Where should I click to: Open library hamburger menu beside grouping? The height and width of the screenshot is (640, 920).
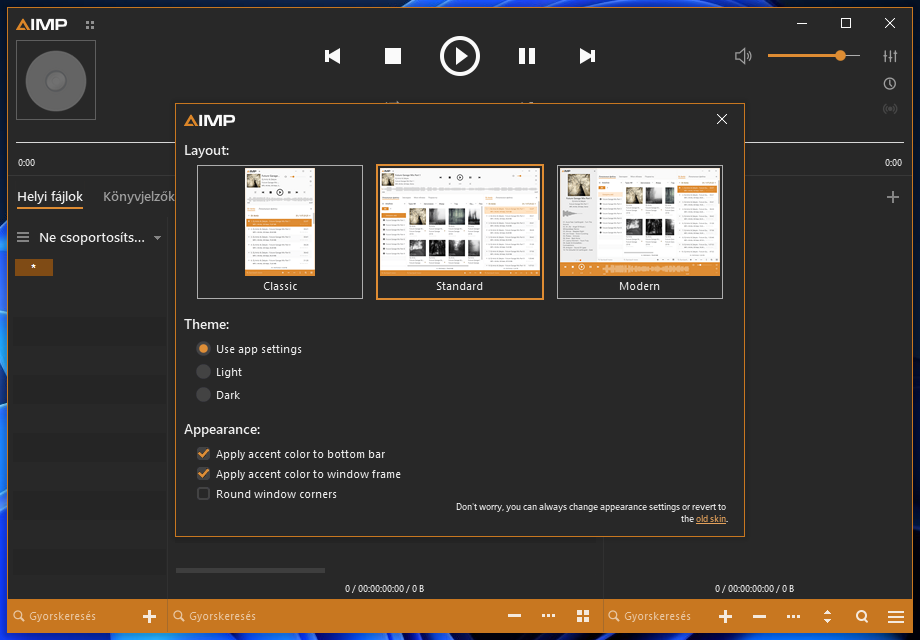click(x=23, y=237)
